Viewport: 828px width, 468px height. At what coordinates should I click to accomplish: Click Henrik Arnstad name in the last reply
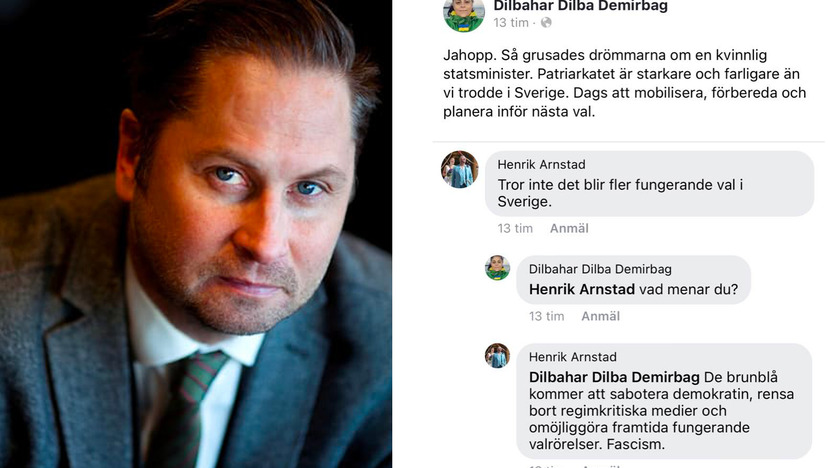click(x=573, y=357)
